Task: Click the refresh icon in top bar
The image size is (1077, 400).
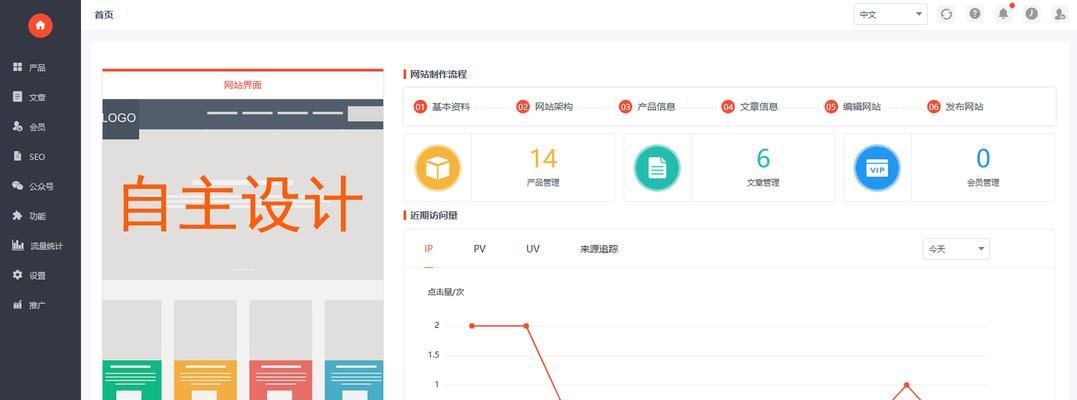Action: pyautogui.click(x=946, y=14)
